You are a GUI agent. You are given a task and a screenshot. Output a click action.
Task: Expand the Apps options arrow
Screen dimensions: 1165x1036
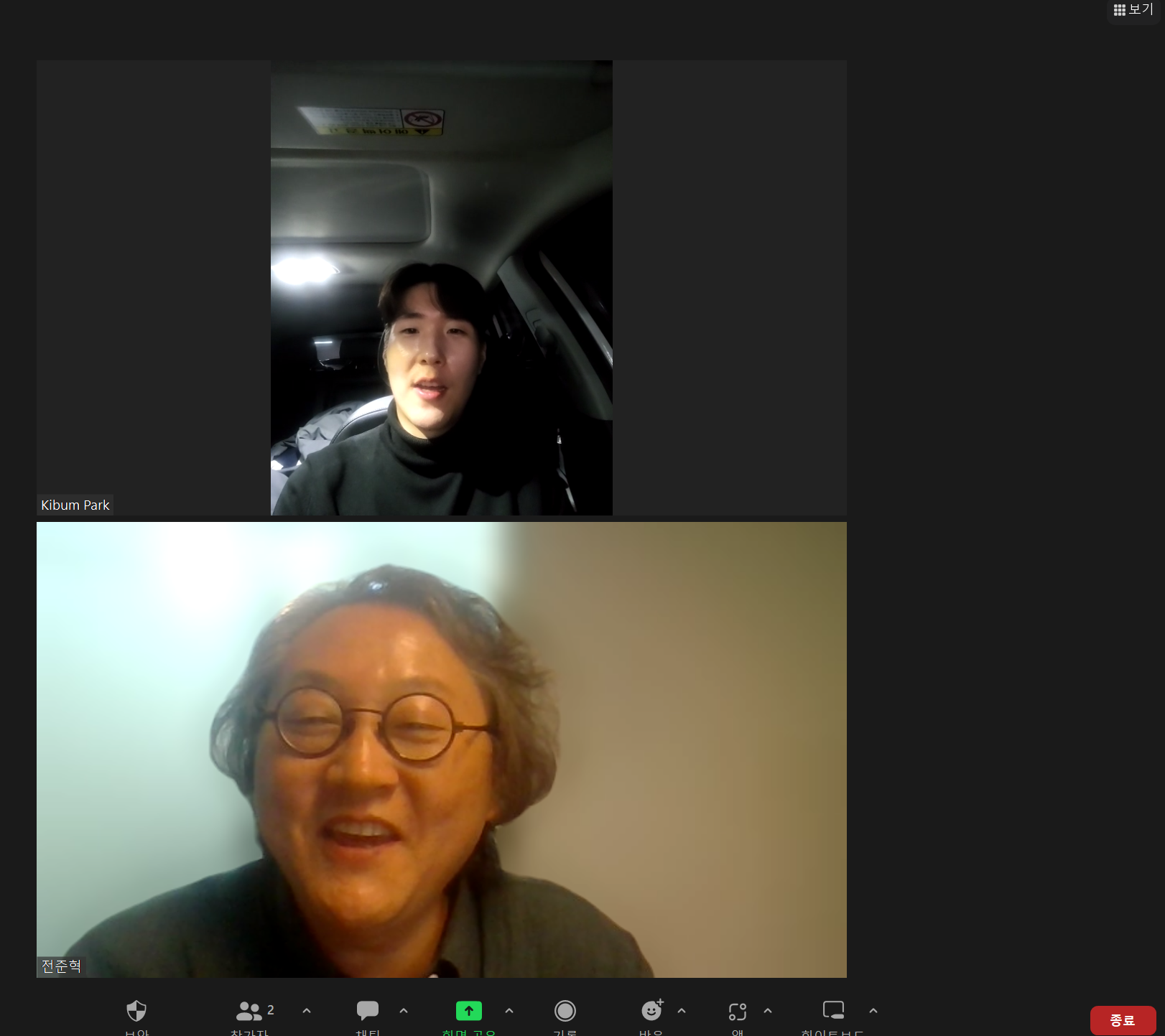click(768, 1010)
